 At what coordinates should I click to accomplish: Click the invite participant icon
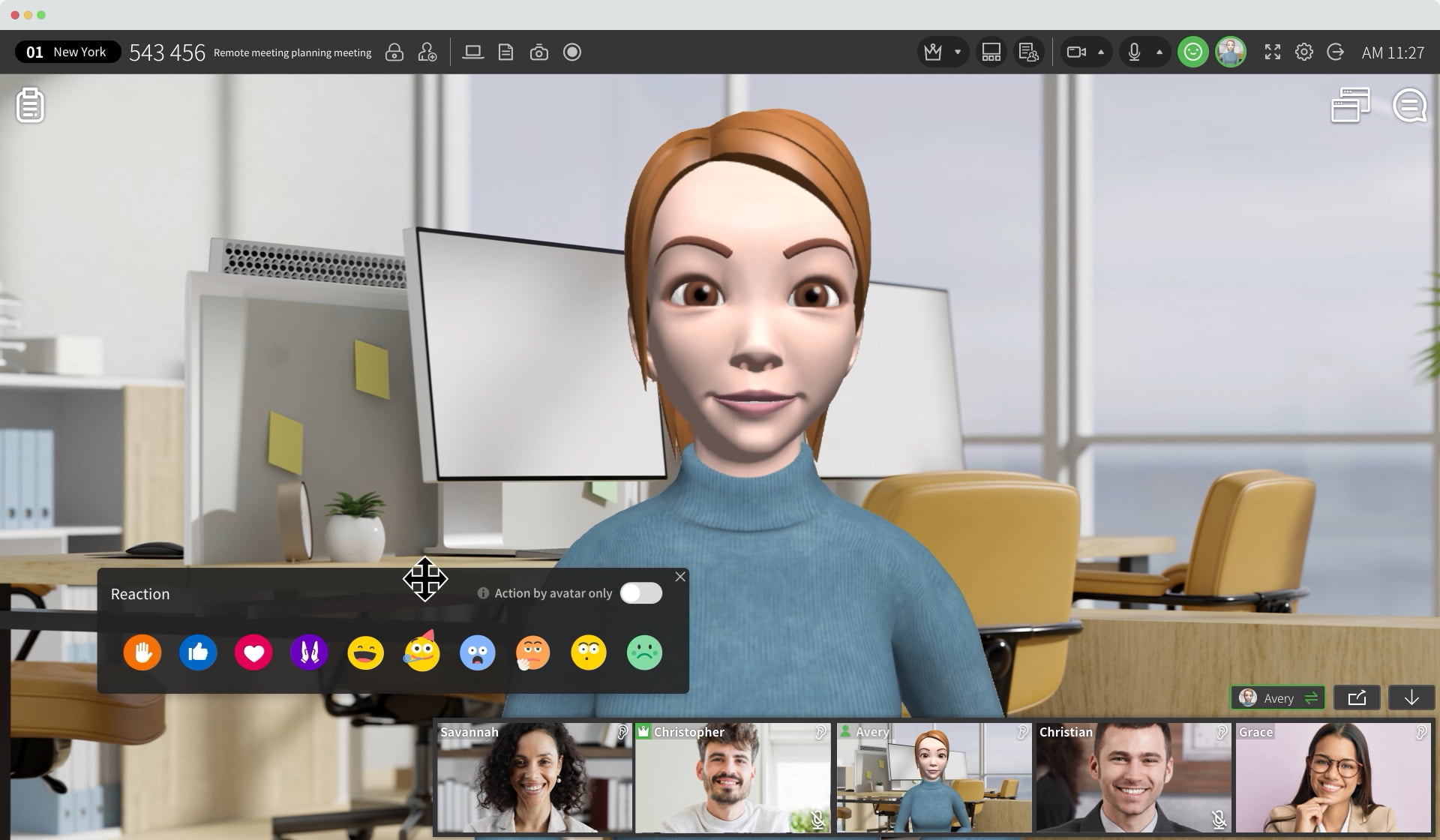point(427,52)
